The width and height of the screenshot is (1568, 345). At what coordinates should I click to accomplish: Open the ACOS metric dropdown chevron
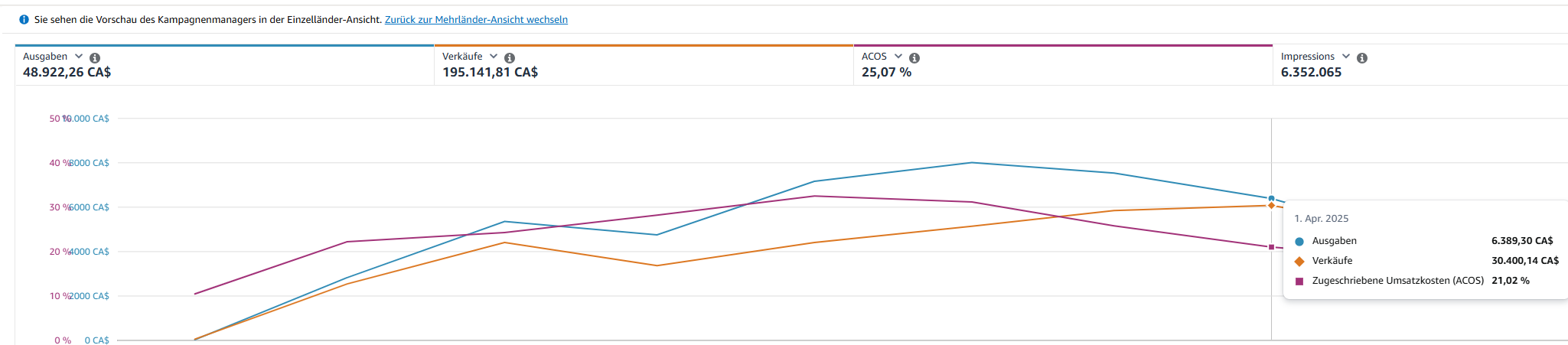[898, 57]
